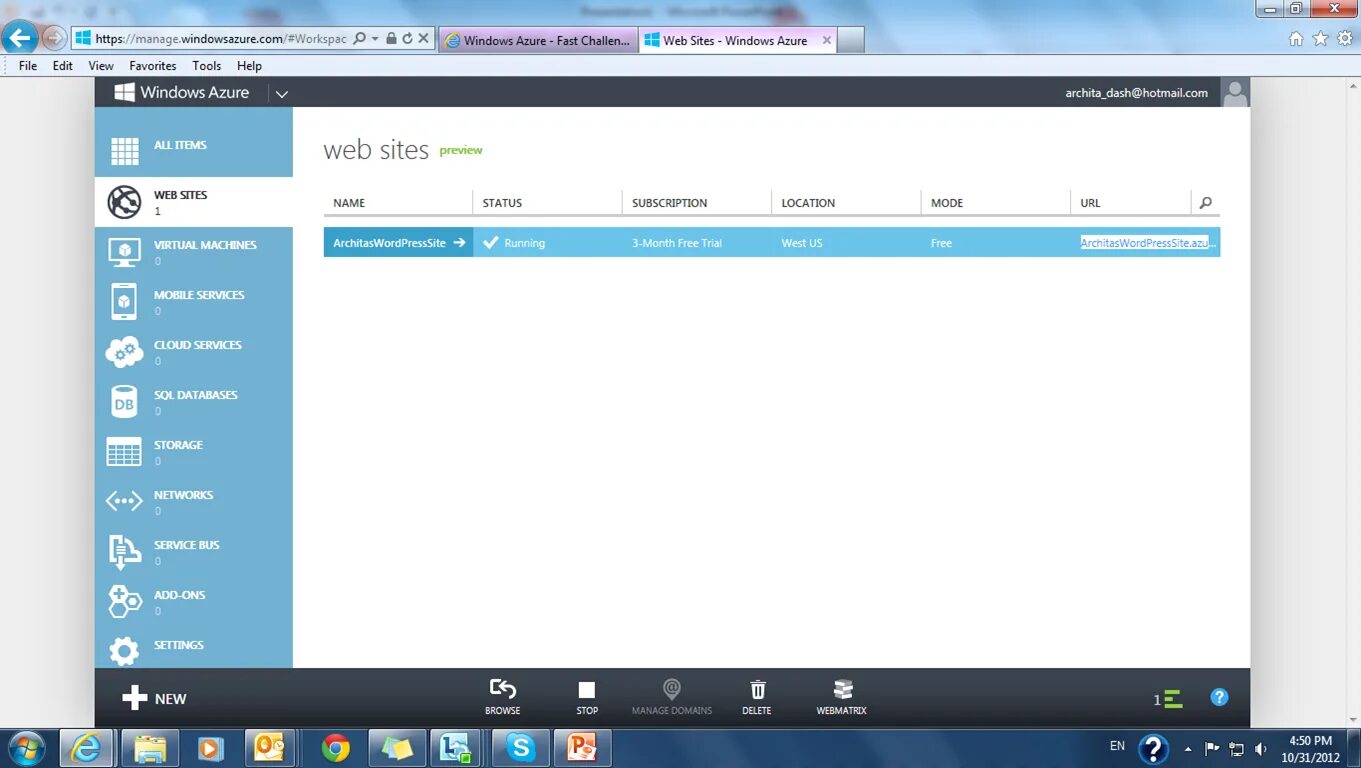Open Skype from taskbar

pos(520,748)
